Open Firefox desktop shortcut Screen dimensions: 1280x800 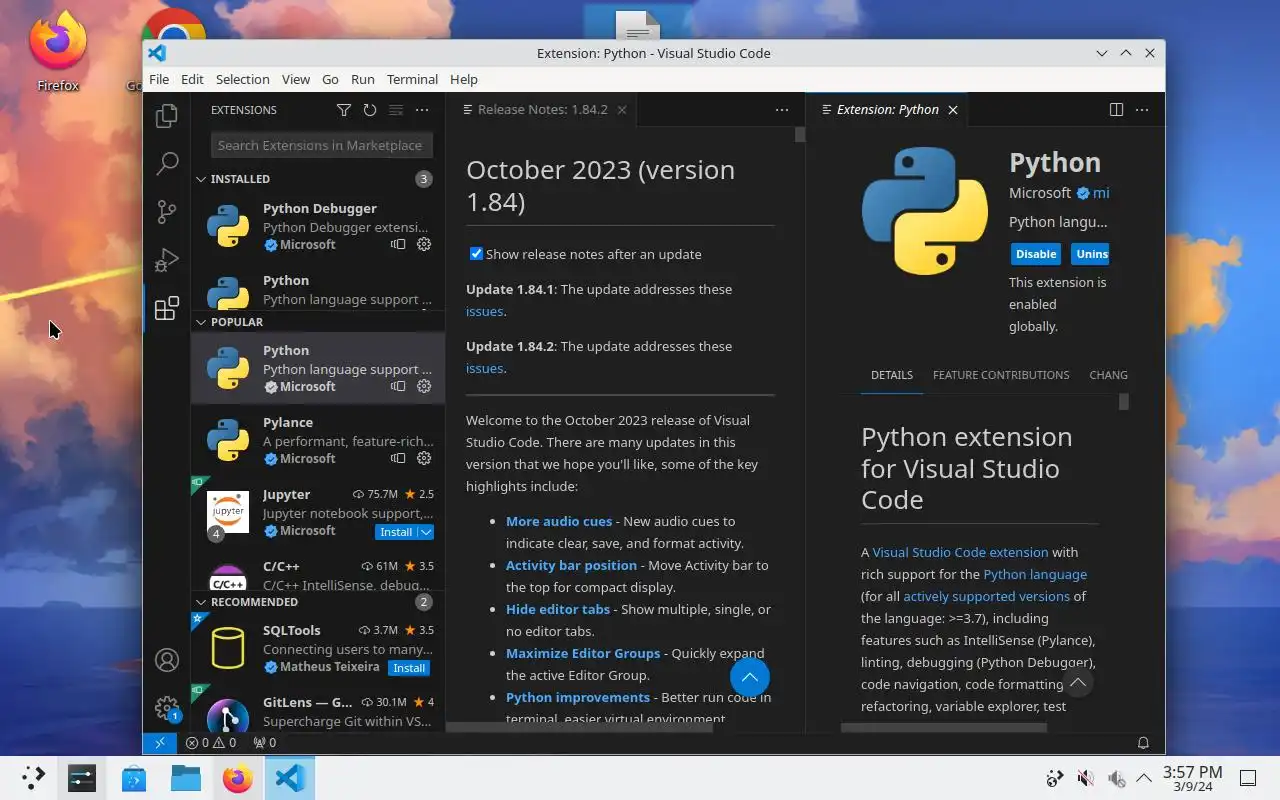click(x=58, y=52)
